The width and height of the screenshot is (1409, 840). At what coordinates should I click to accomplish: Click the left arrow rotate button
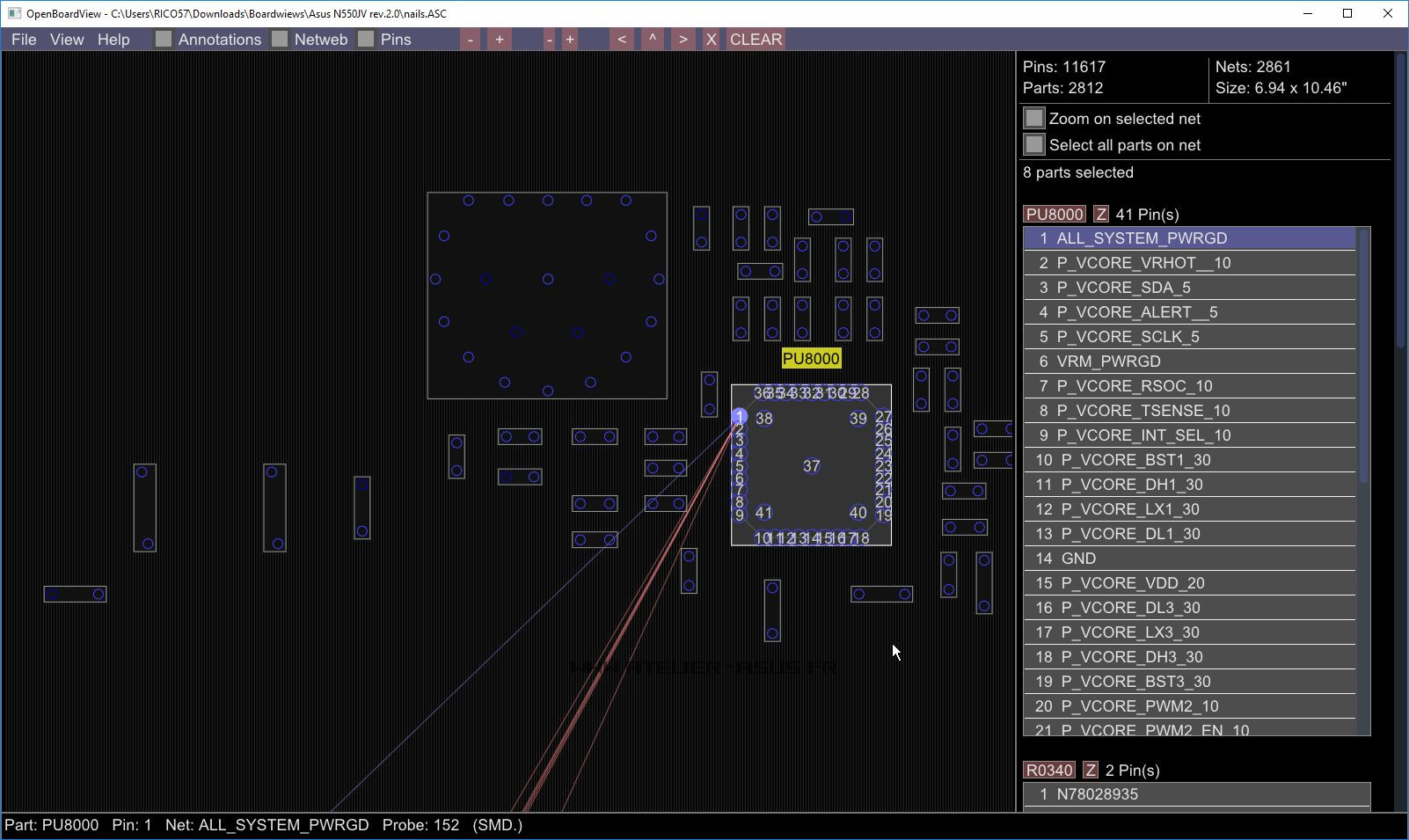pos(622,40)
